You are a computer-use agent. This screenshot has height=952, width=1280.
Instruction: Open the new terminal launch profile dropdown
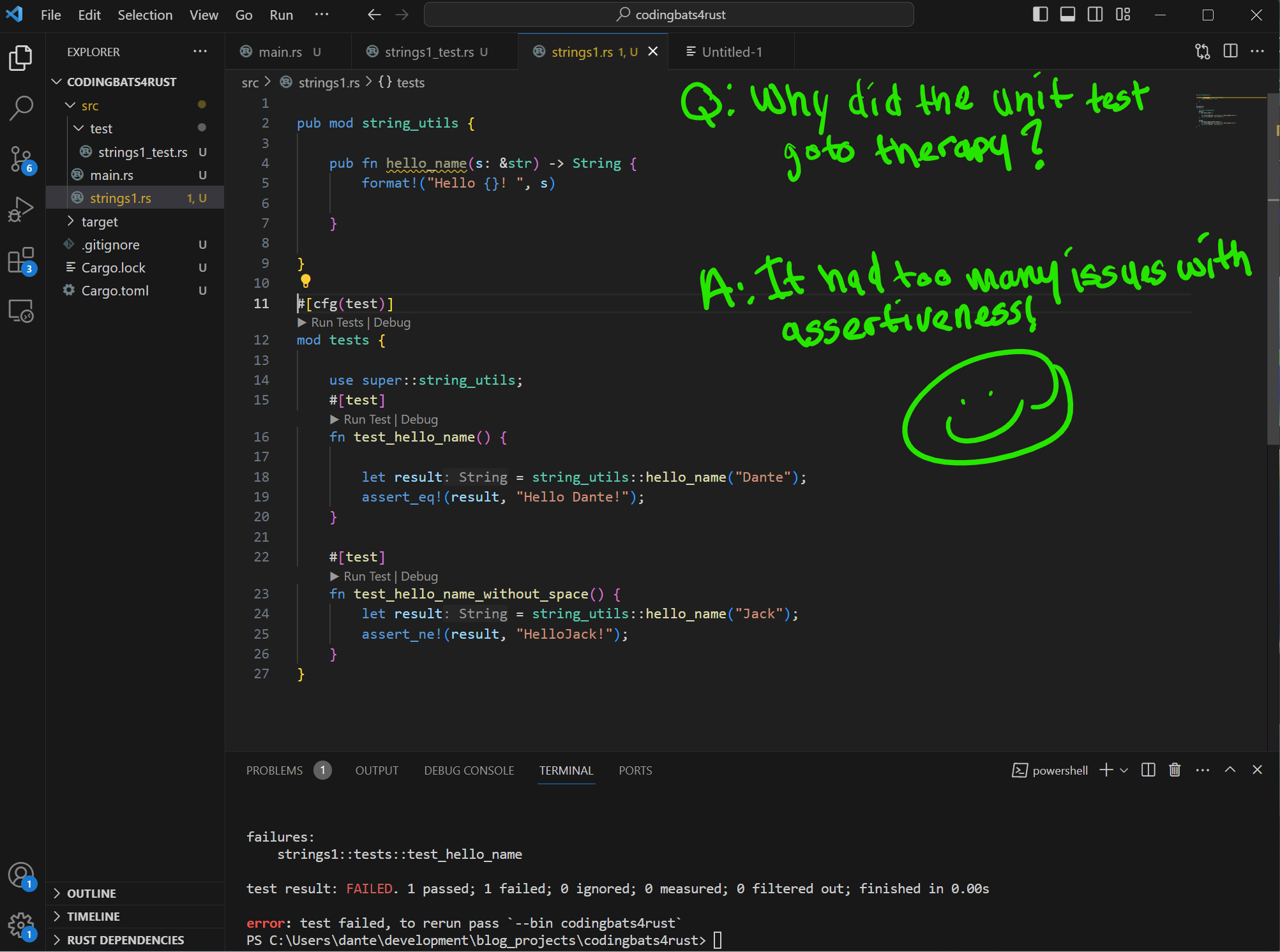tap(1124, 770)
